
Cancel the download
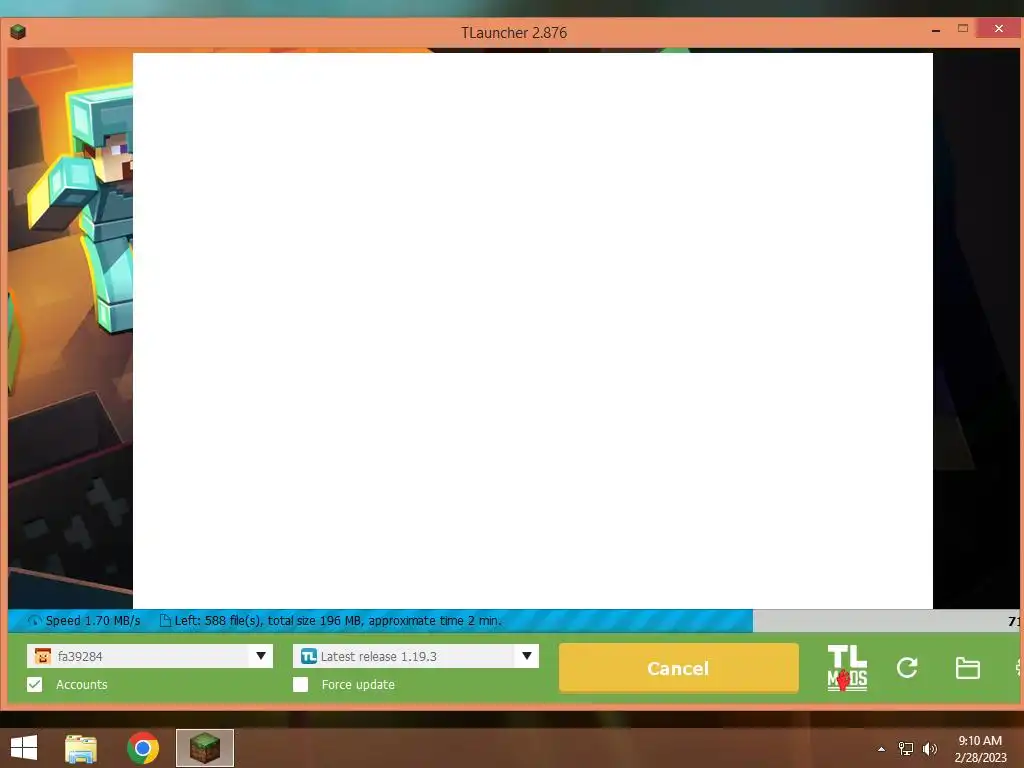679,667
